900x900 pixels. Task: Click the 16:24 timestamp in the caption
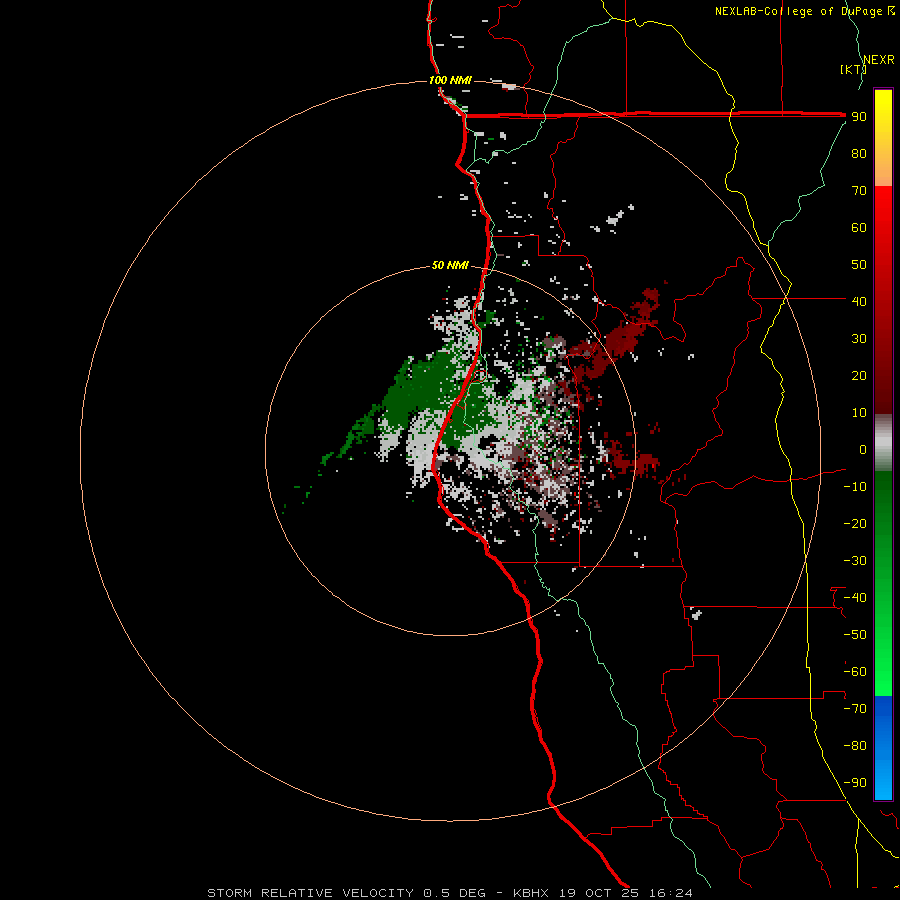coord(670,893)
